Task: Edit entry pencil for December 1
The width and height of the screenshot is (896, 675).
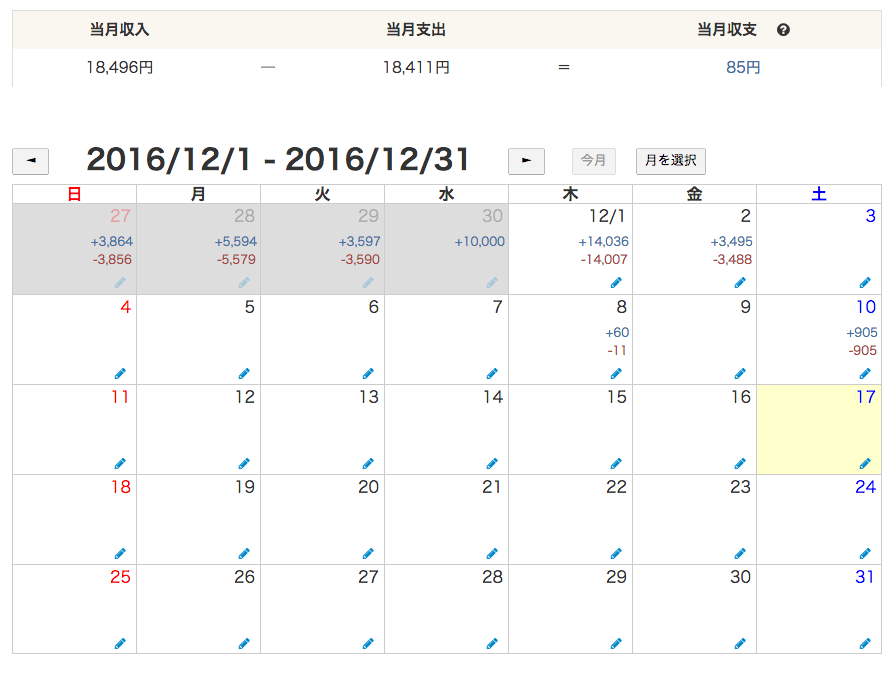Action: point(616,282)
